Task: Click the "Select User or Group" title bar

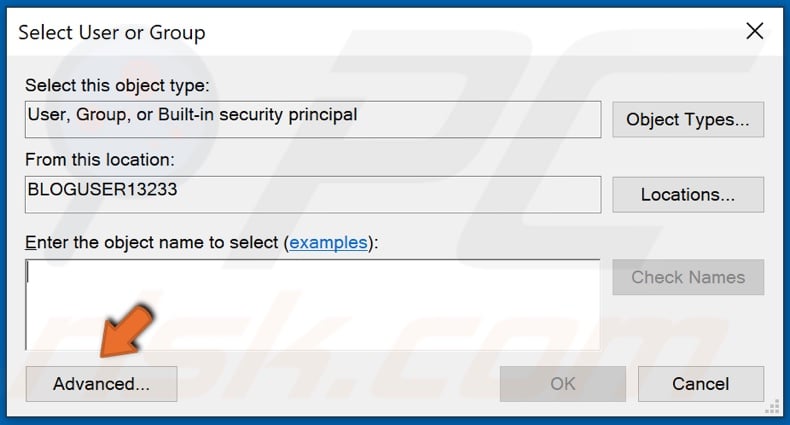Action: 300,31
